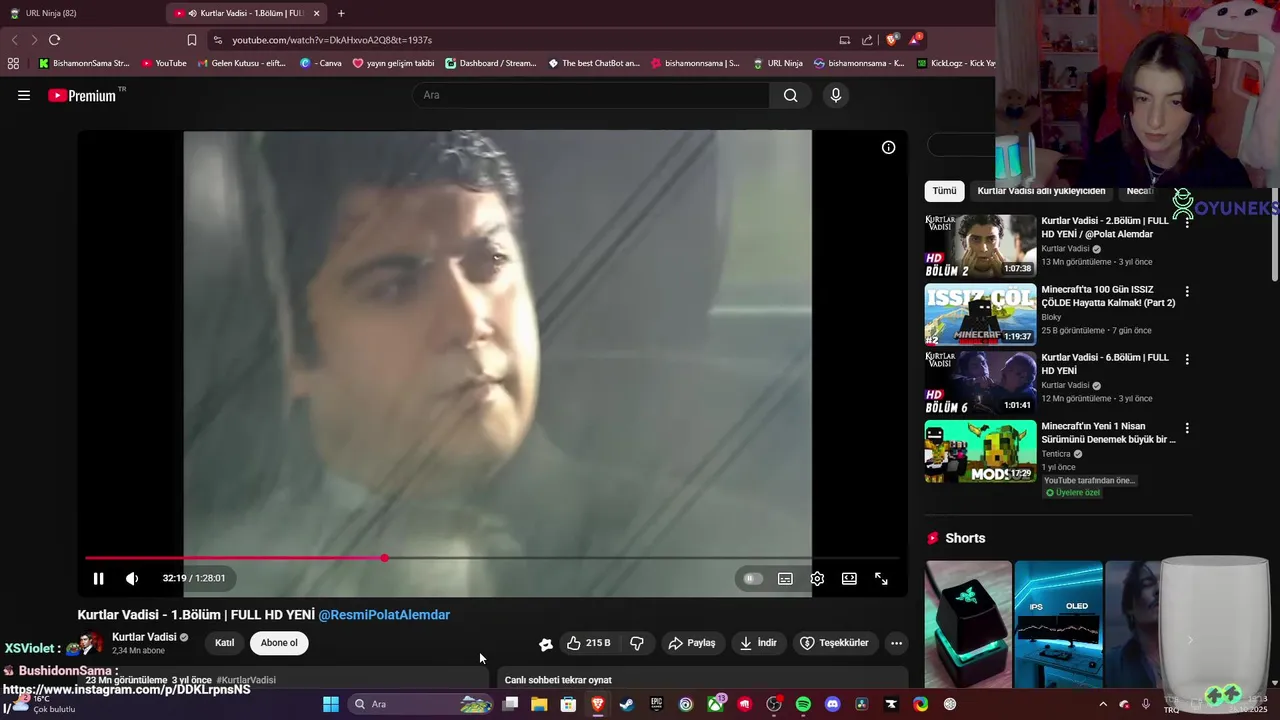Show hidden system tray icons

[1103, 704]
